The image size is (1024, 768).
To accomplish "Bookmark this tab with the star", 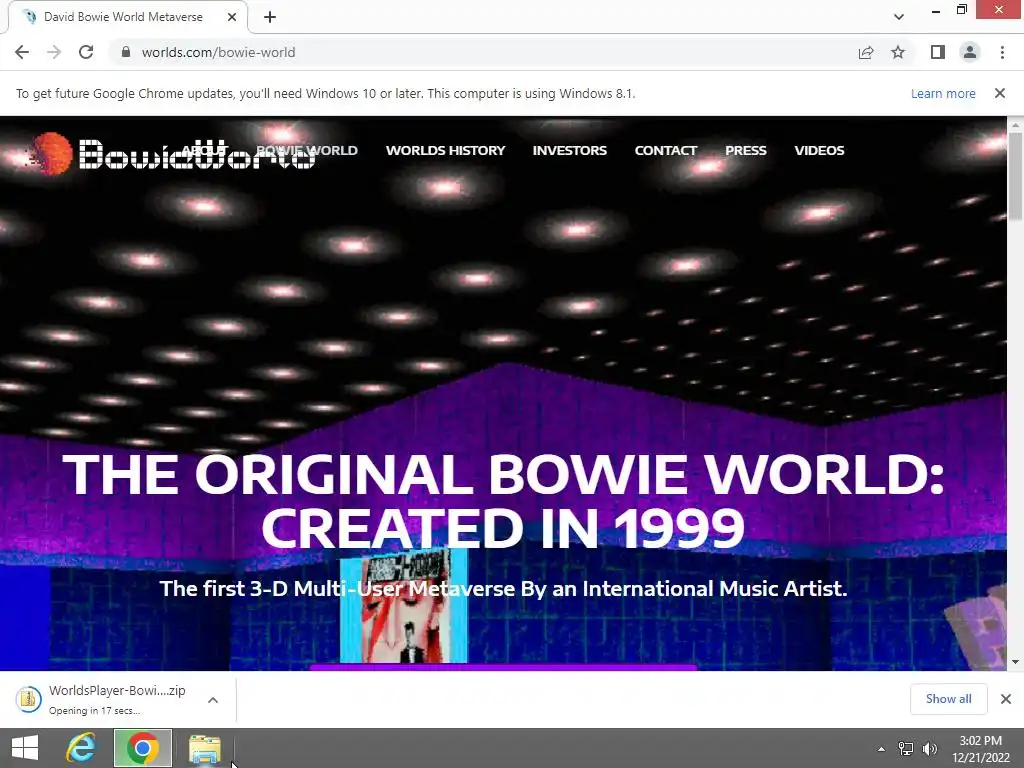I will point(898,52).
